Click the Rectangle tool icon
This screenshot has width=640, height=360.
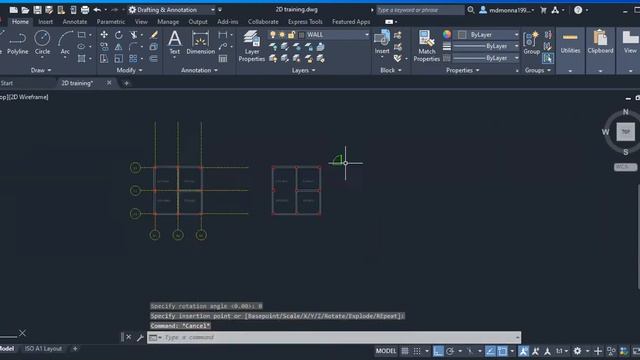click(x=82, y=35)
